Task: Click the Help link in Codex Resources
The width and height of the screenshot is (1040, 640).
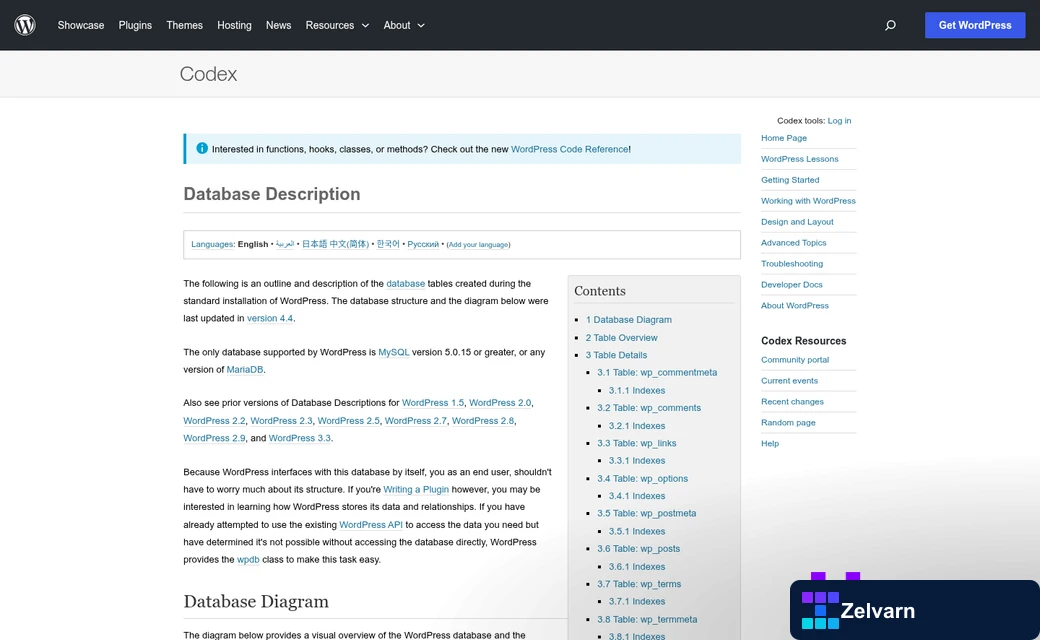Action: point(770,444)
